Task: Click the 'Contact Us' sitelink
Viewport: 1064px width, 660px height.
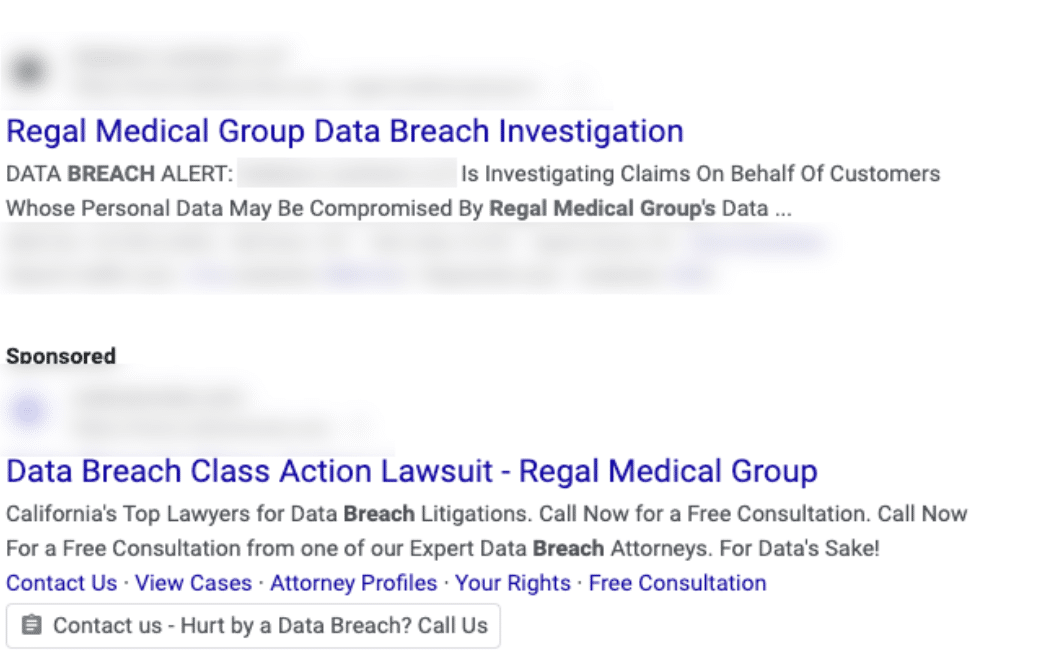Action: pos(61,583)
